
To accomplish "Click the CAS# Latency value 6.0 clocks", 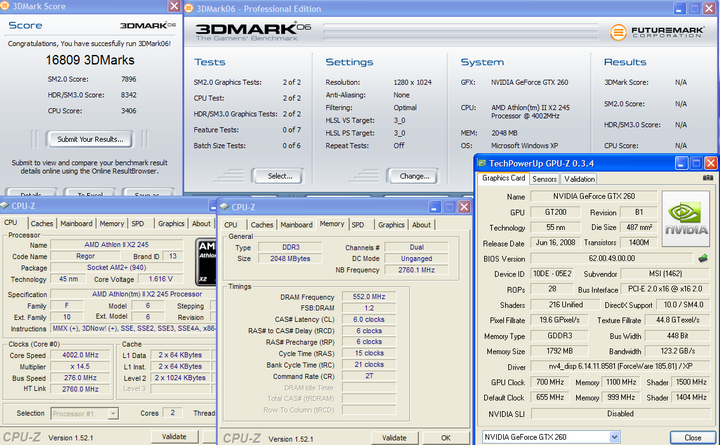I will pos(369,319).
